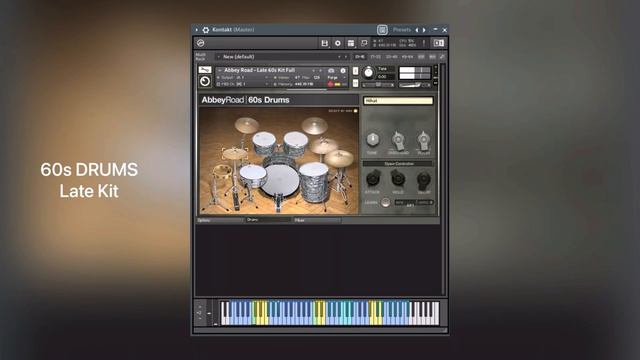Open Kontakt options gear icon
The image size is (640, 360).
[x=338, y=43]
